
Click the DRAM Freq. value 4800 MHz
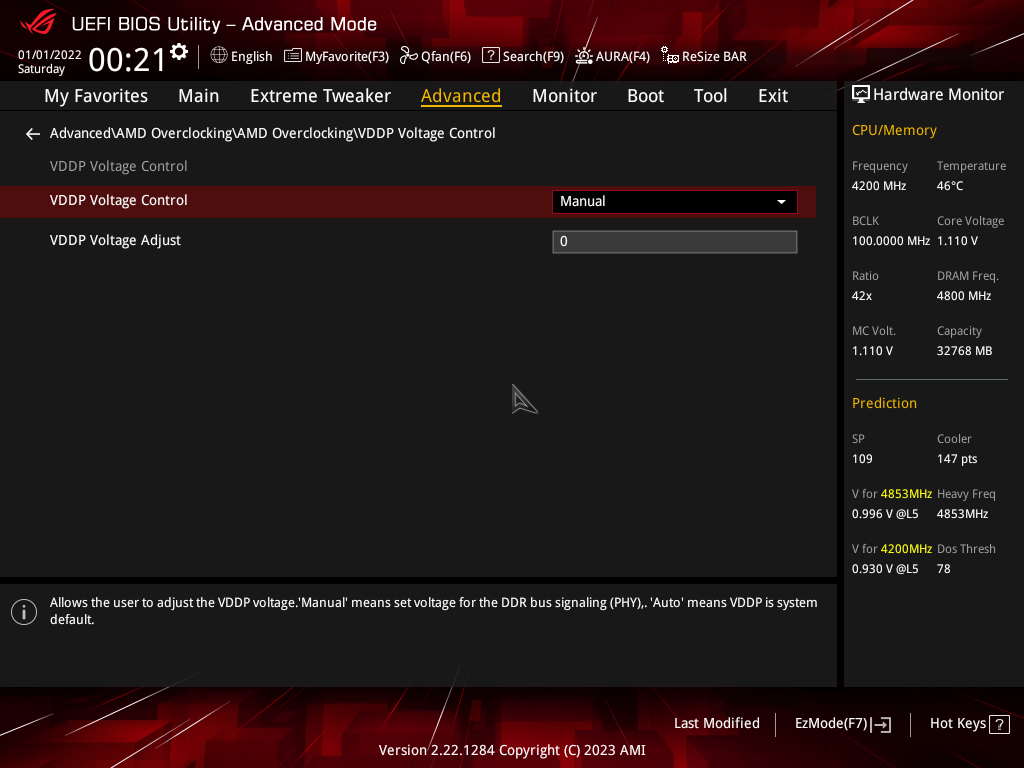click(x=964, y=296)
